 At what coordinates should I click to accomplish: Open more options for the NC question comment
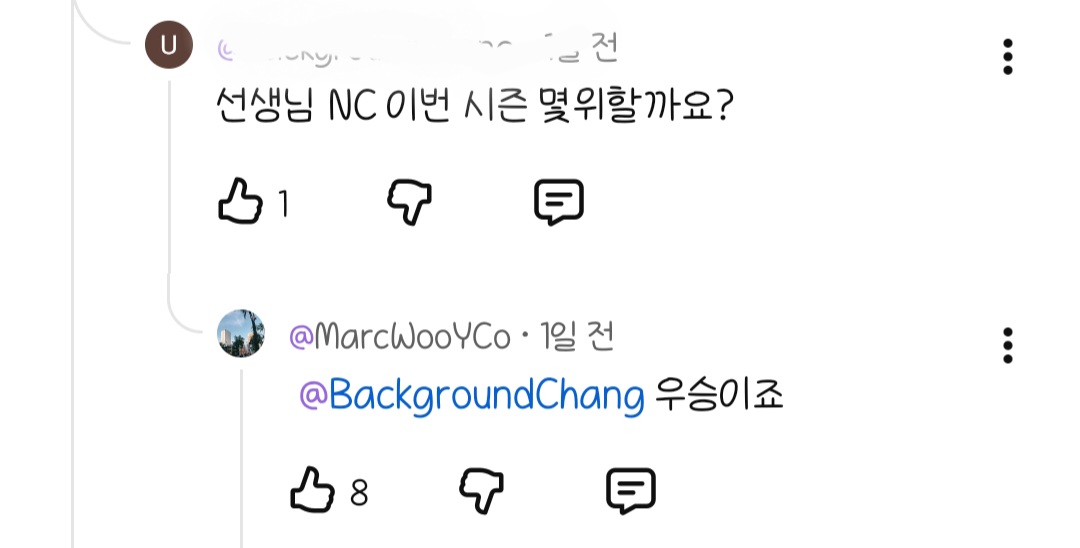[1007, 56]
